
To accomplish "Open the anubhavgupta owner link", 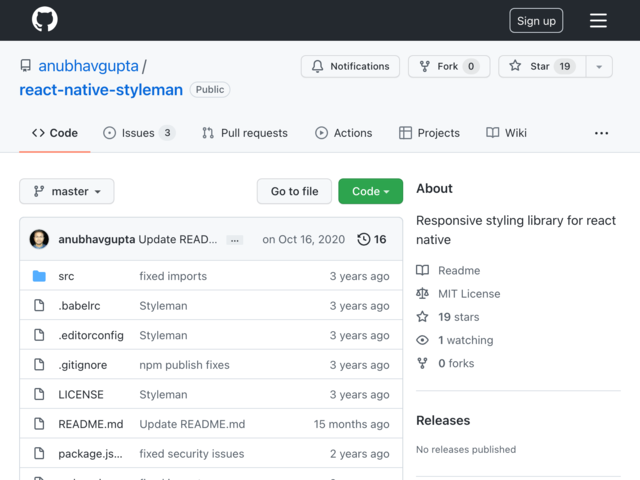I will (x=88, y=66).
